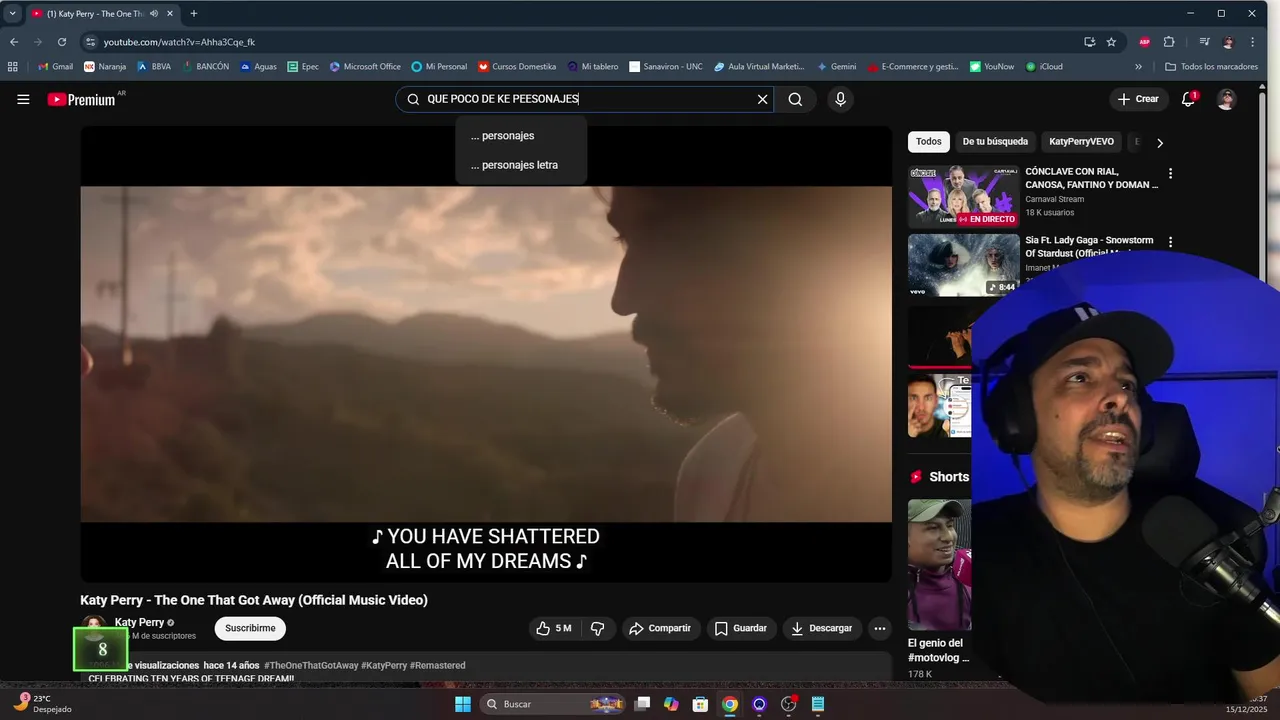This screenshot has height=720, width=1280.
Task: Open the account avatar menu
Action: (1226, 99)
